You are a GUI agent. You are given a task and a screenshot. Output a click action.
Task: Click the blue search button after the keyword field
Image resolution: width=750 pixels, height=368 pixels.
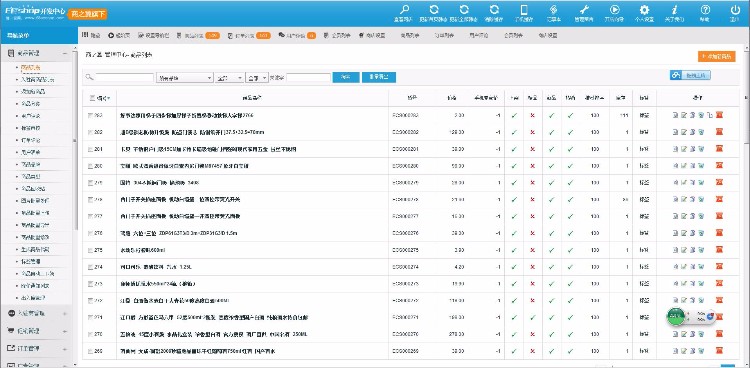point(346,78)
